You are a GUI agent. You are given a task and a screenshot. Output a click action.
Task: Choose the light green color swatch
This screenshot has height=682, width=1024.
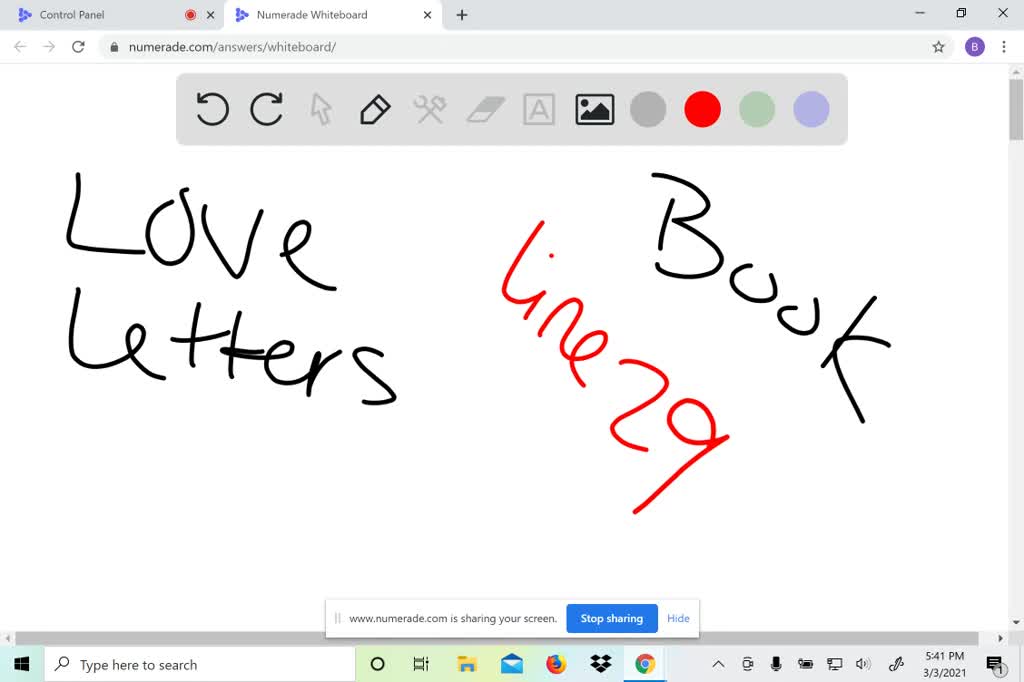757,109
